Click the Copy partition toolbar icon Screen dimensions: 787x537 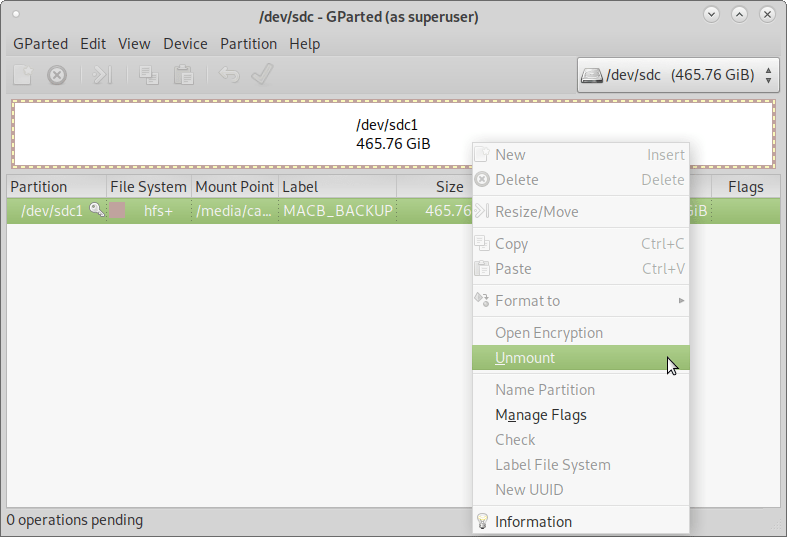point(149,75)
